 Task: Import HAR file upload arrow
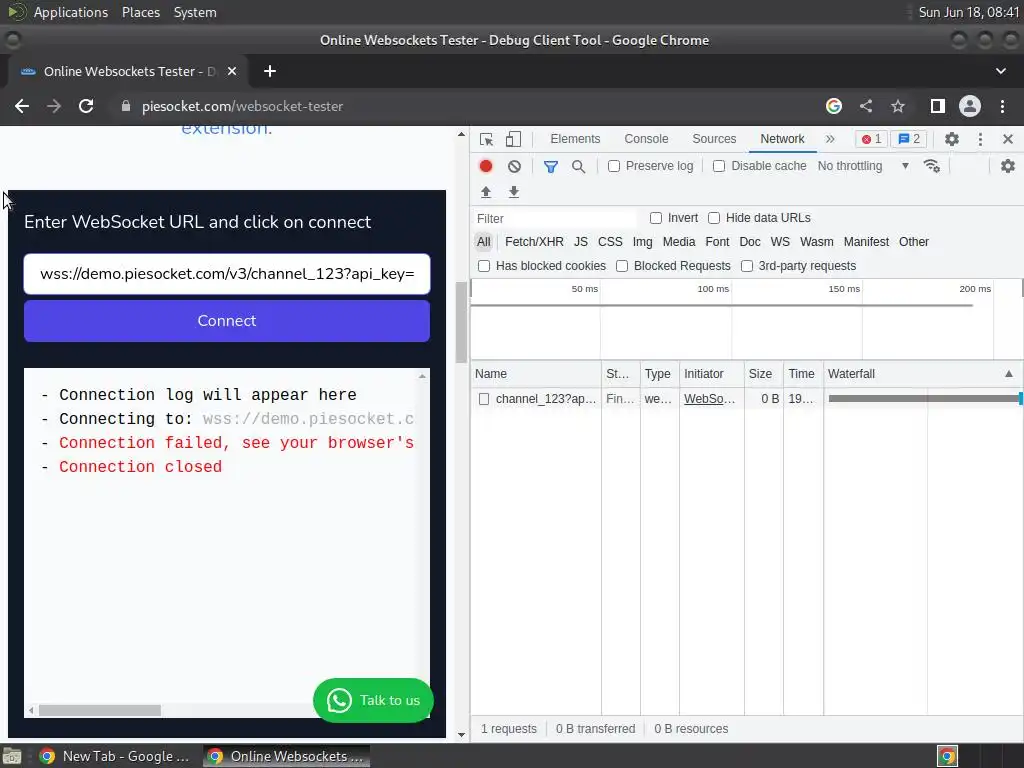point(486,192)
